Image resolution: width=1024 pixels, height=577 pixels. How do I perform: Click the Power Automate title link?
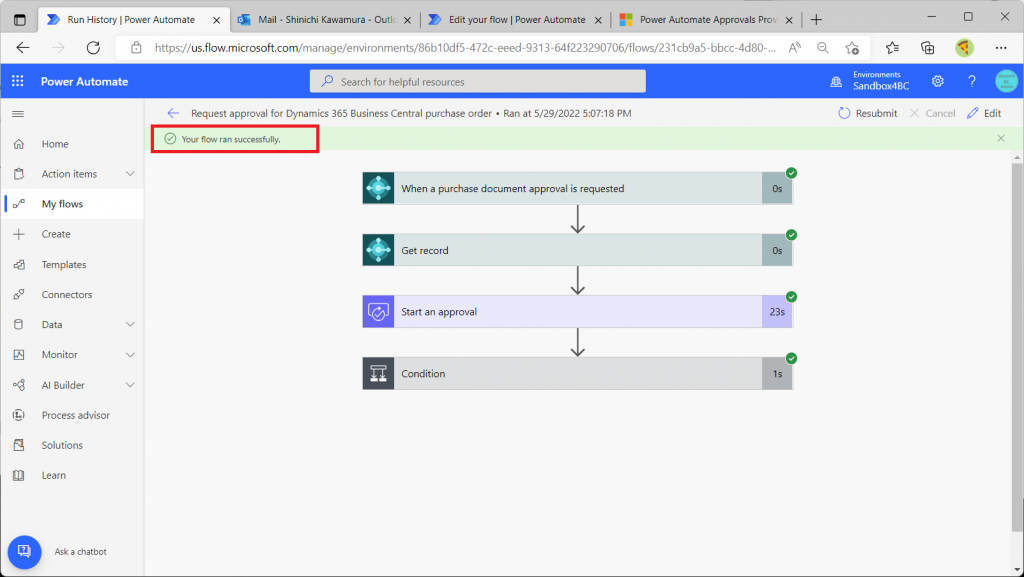click(x=84, y=82)
